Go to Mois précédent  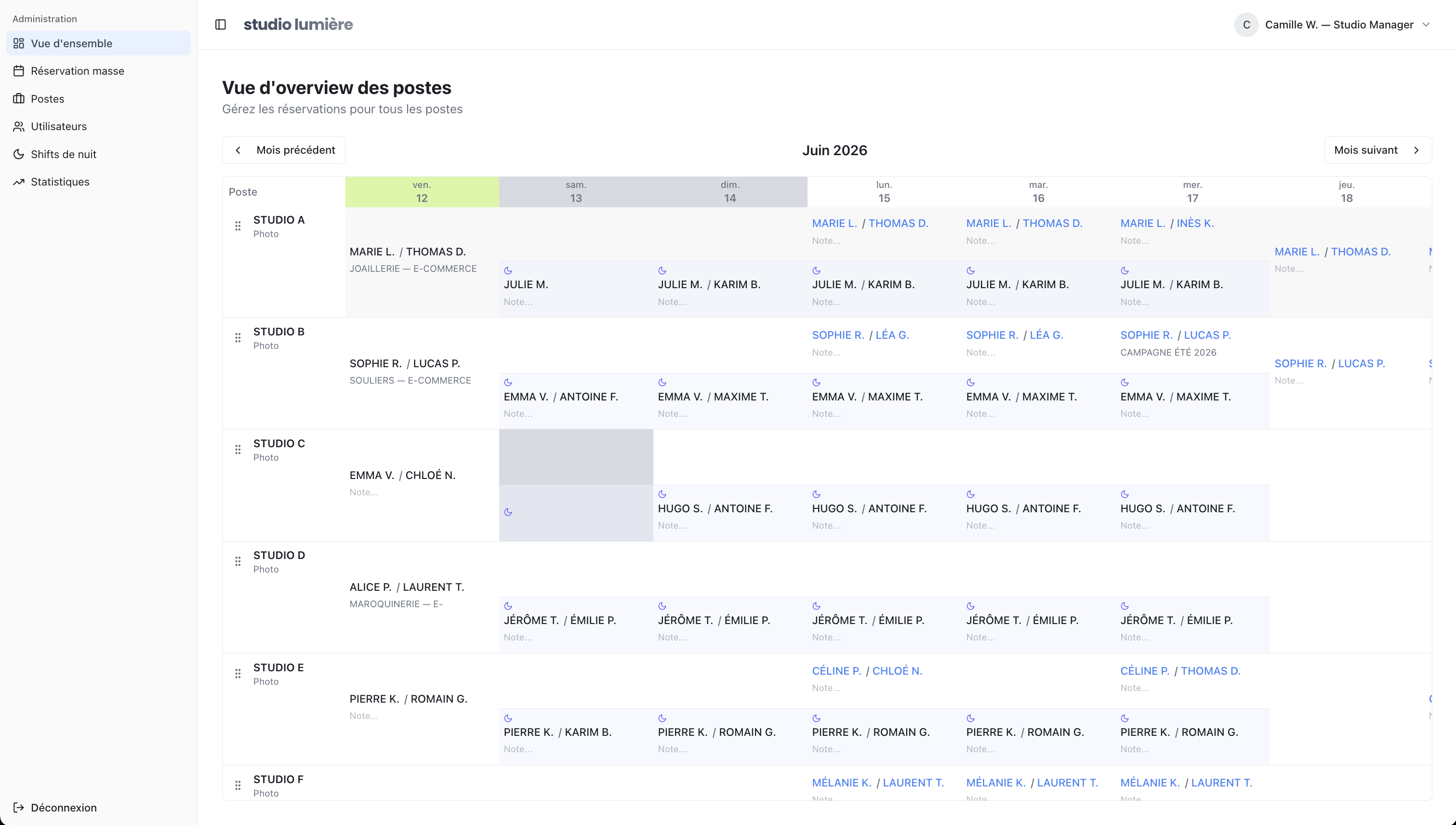[x=284, y=150]
